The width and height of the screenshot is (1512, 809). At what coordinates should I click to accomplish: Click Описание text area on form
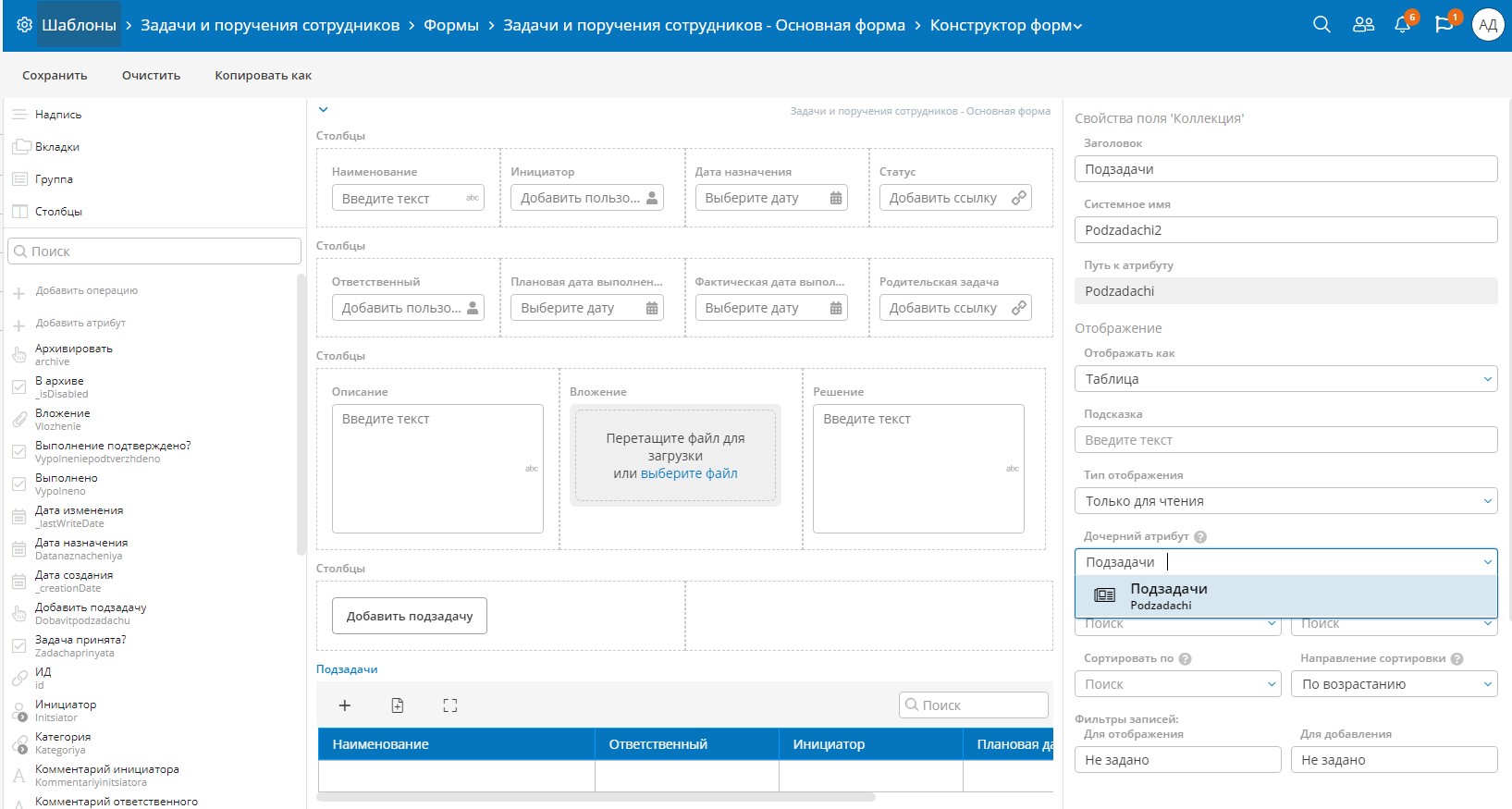click(437, 469)
